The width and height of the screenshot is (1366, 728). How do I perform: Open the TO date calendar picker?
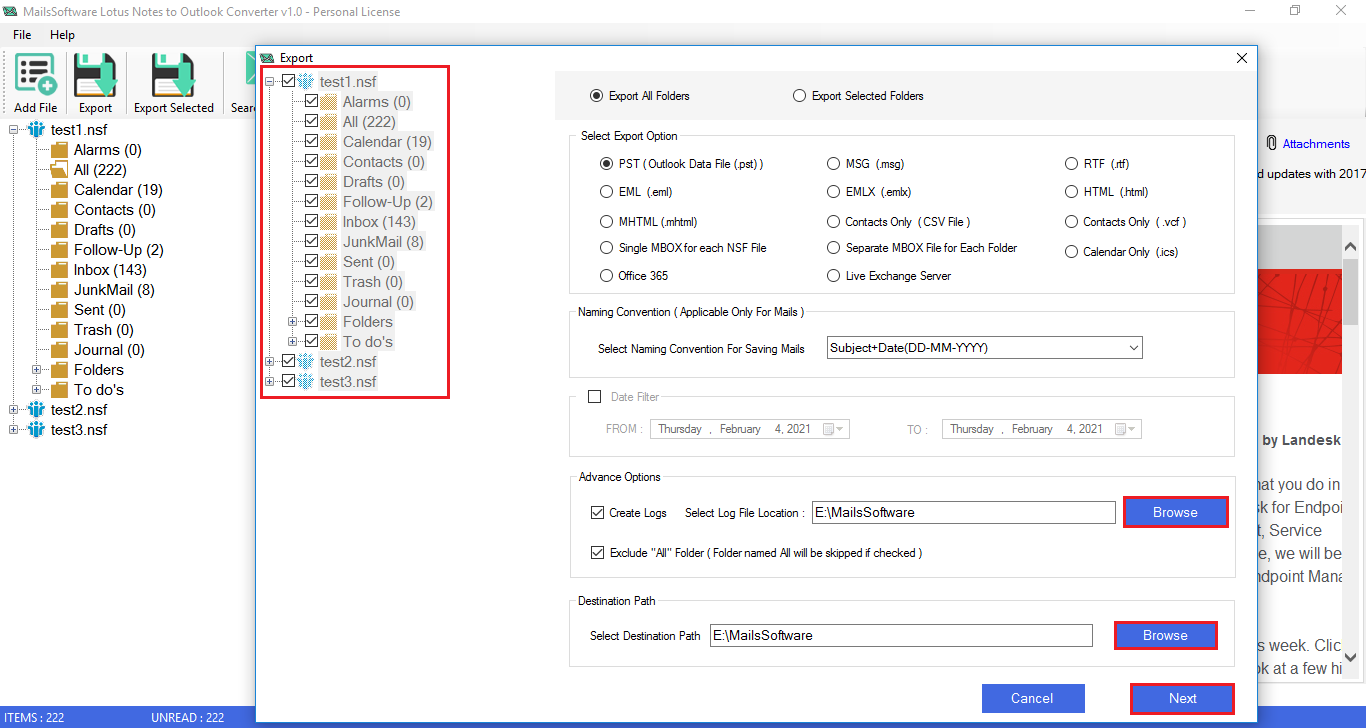click(1125, 429)
